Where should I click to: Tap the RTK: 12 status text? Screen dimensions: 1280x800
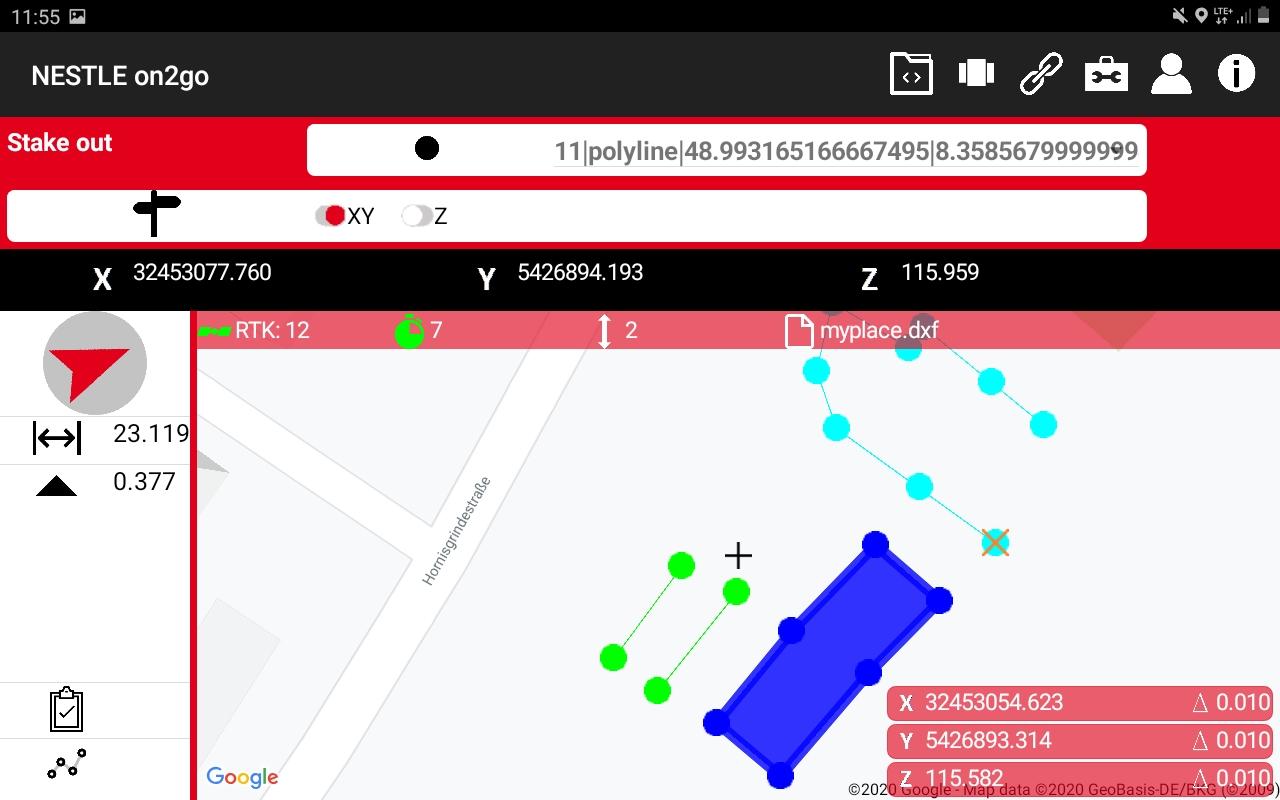(272, 330)
